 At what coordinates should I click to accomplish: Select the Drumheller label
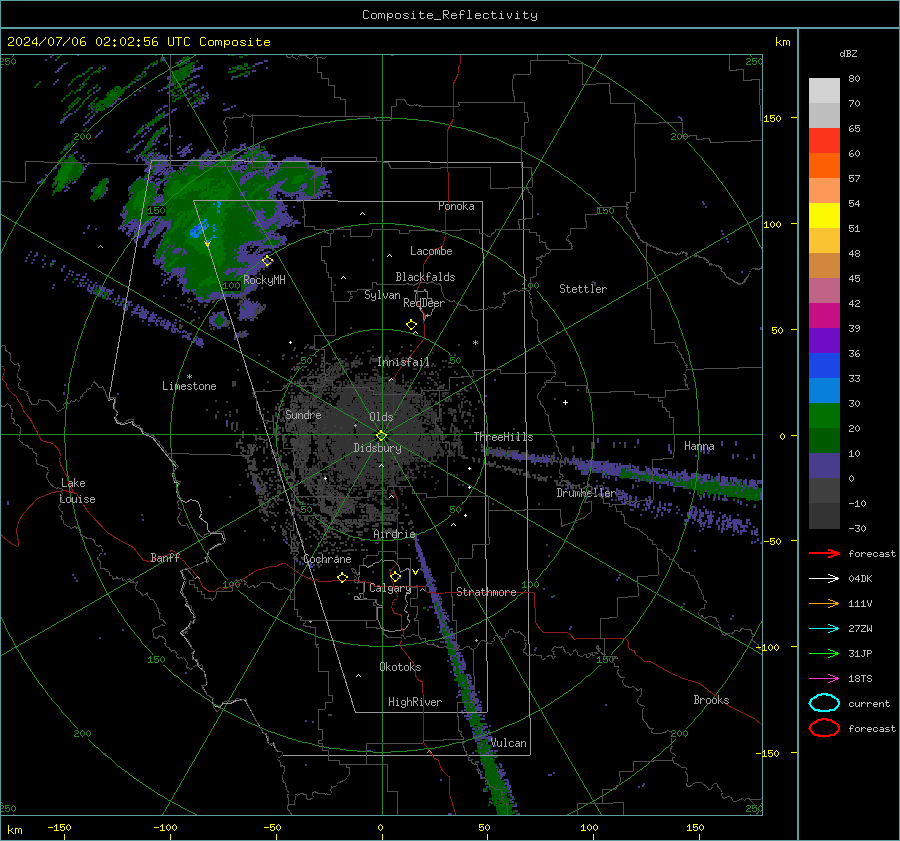(585, 493)
